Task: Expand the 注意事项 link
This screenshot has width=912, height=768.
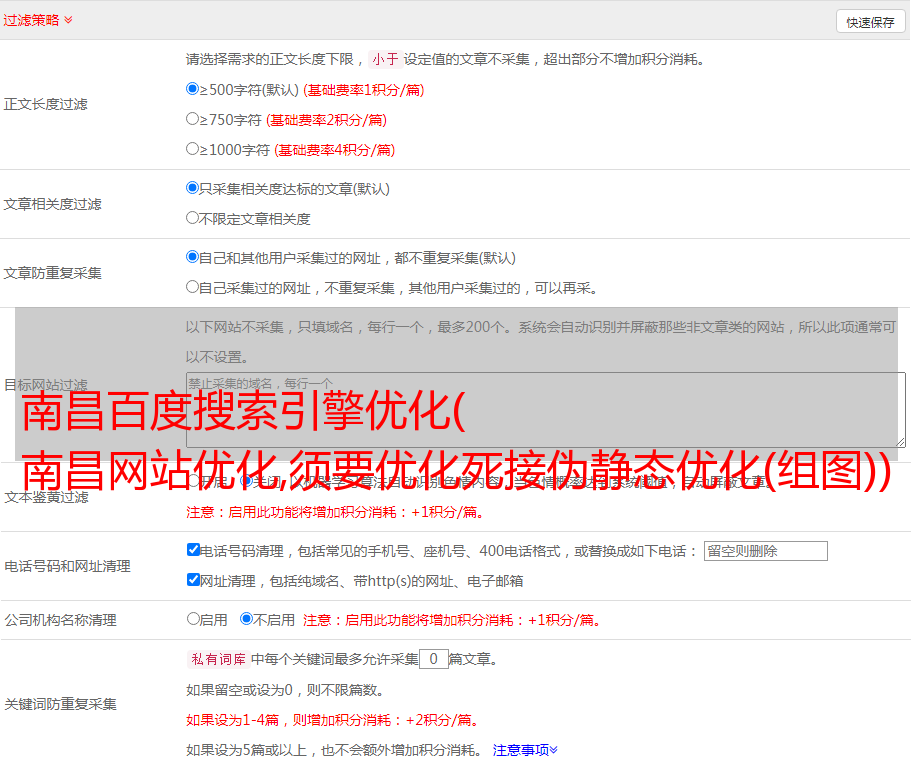Action: pyautogui.click(x=525, y=749)
